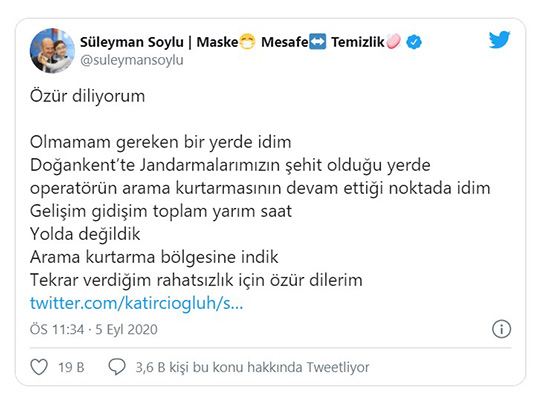550x398 pixels.
Task: Click the mask emoji after Maske
Action: [247, 42]
